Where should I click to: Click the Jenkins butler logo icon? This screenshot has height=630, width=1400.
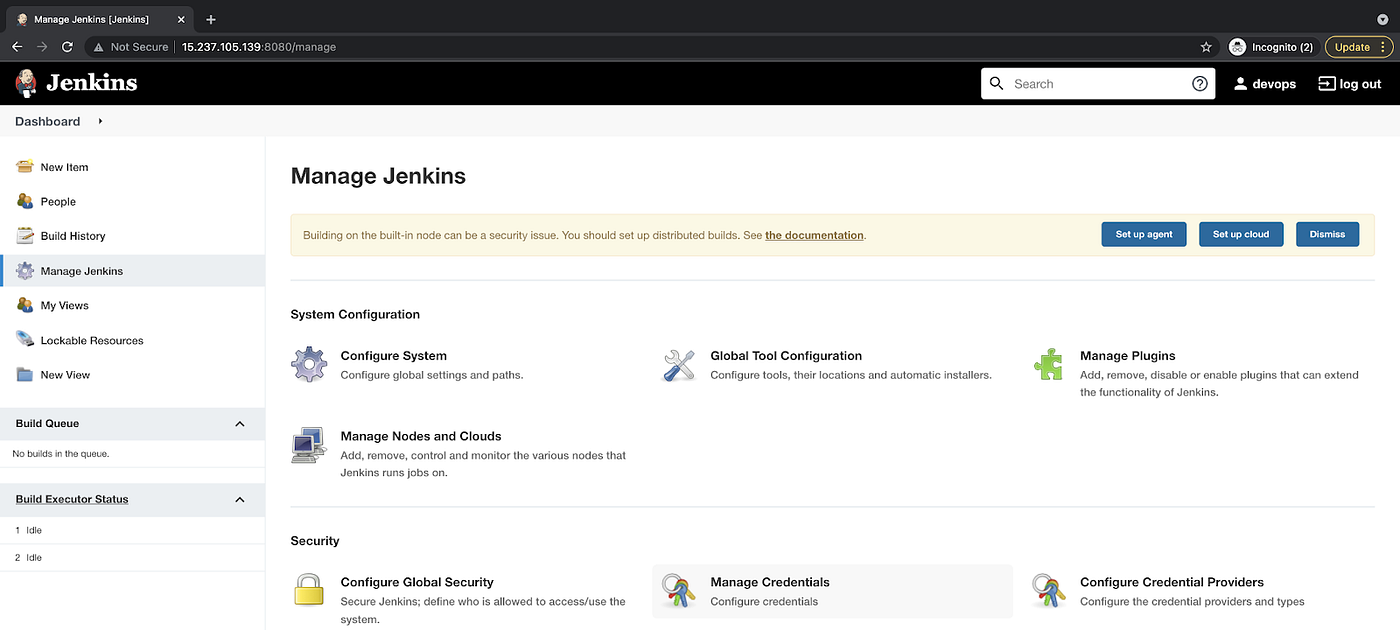click(26, 84)
